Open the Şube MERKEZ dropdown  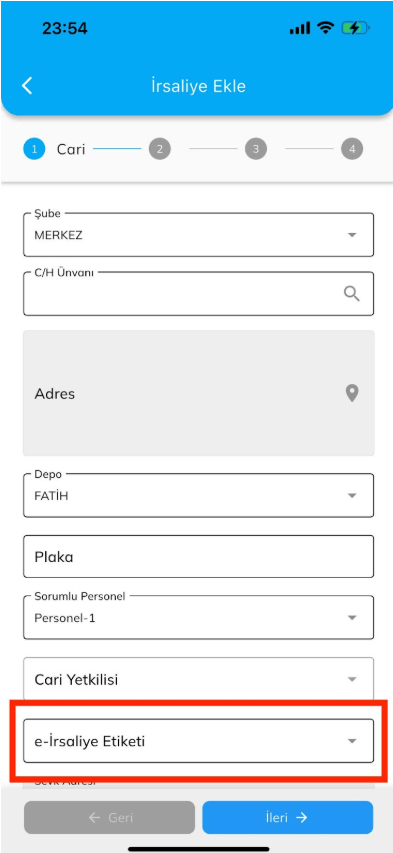(x=199, y=234)
